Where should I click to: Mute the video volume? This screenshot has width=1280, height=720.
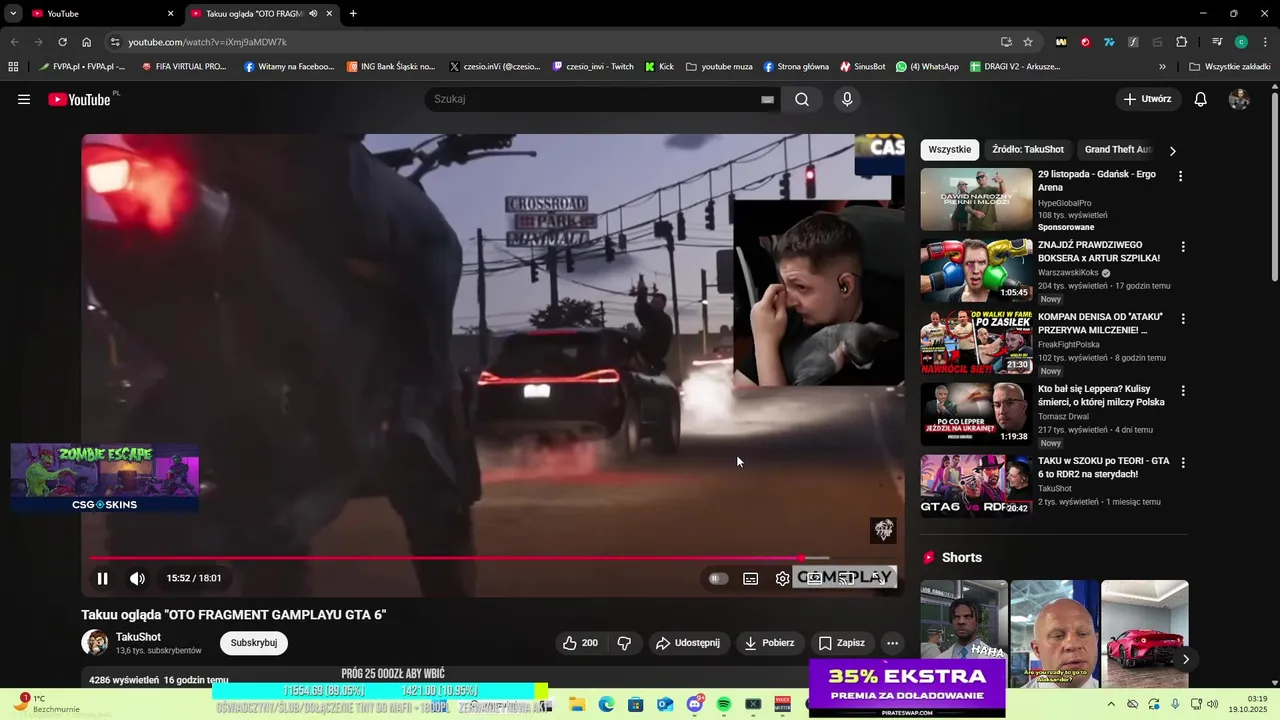click(x=137, y=578)
